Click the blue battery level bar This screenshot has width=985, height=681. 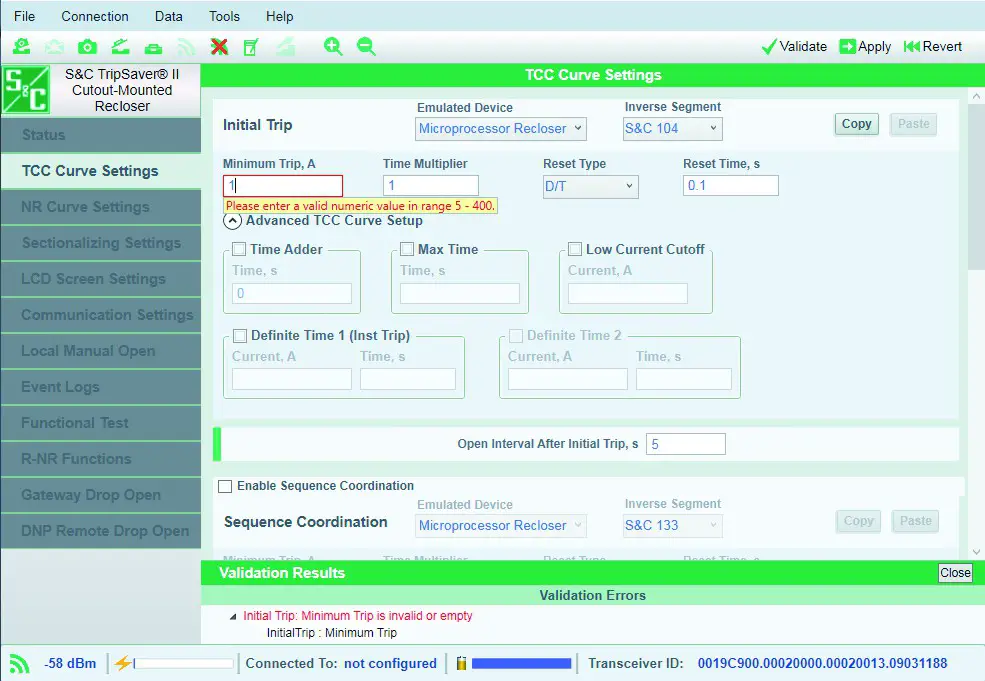(521, 663)
